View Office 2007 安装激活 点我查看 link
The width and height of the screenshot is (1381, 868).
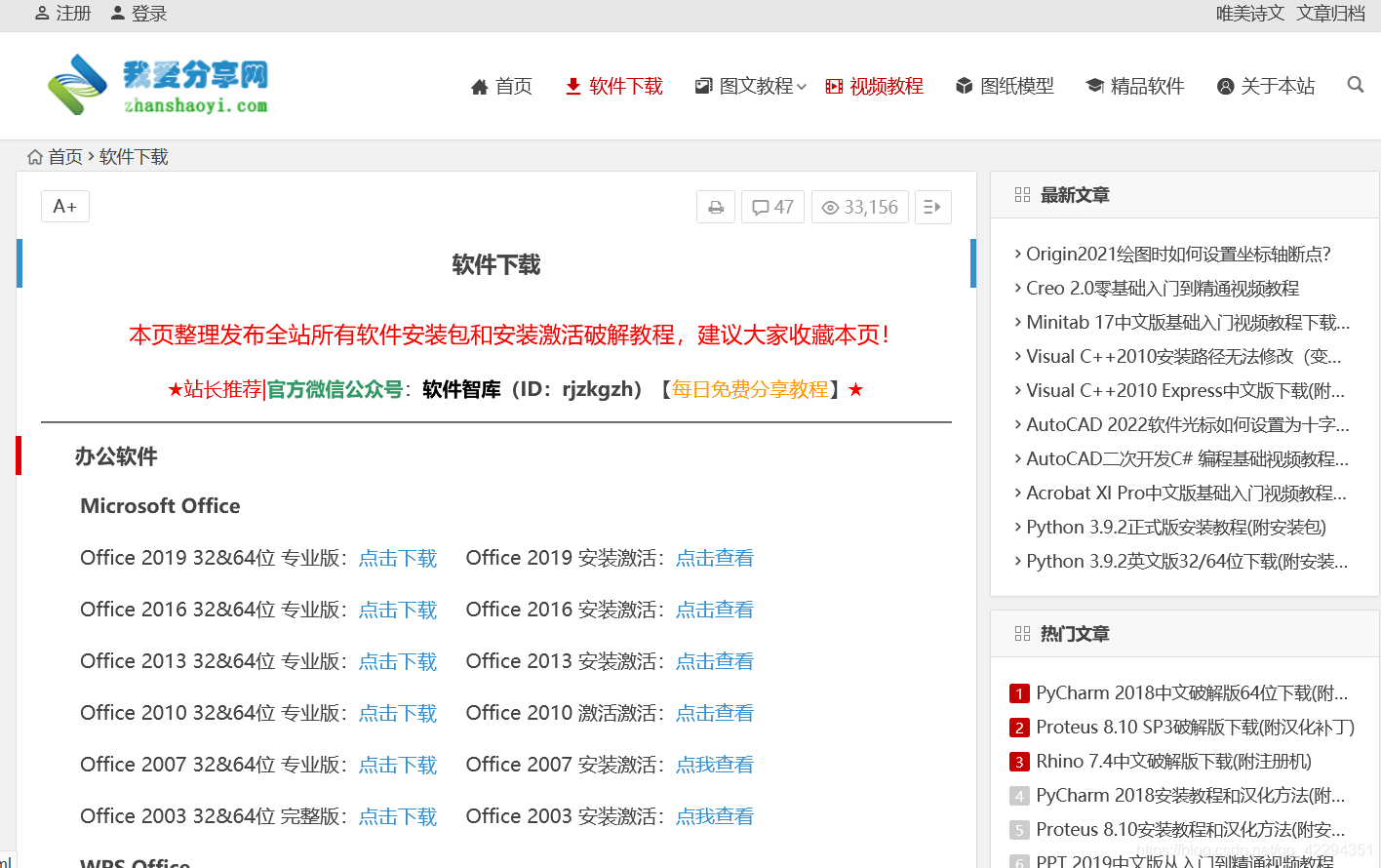click(715, 765)
